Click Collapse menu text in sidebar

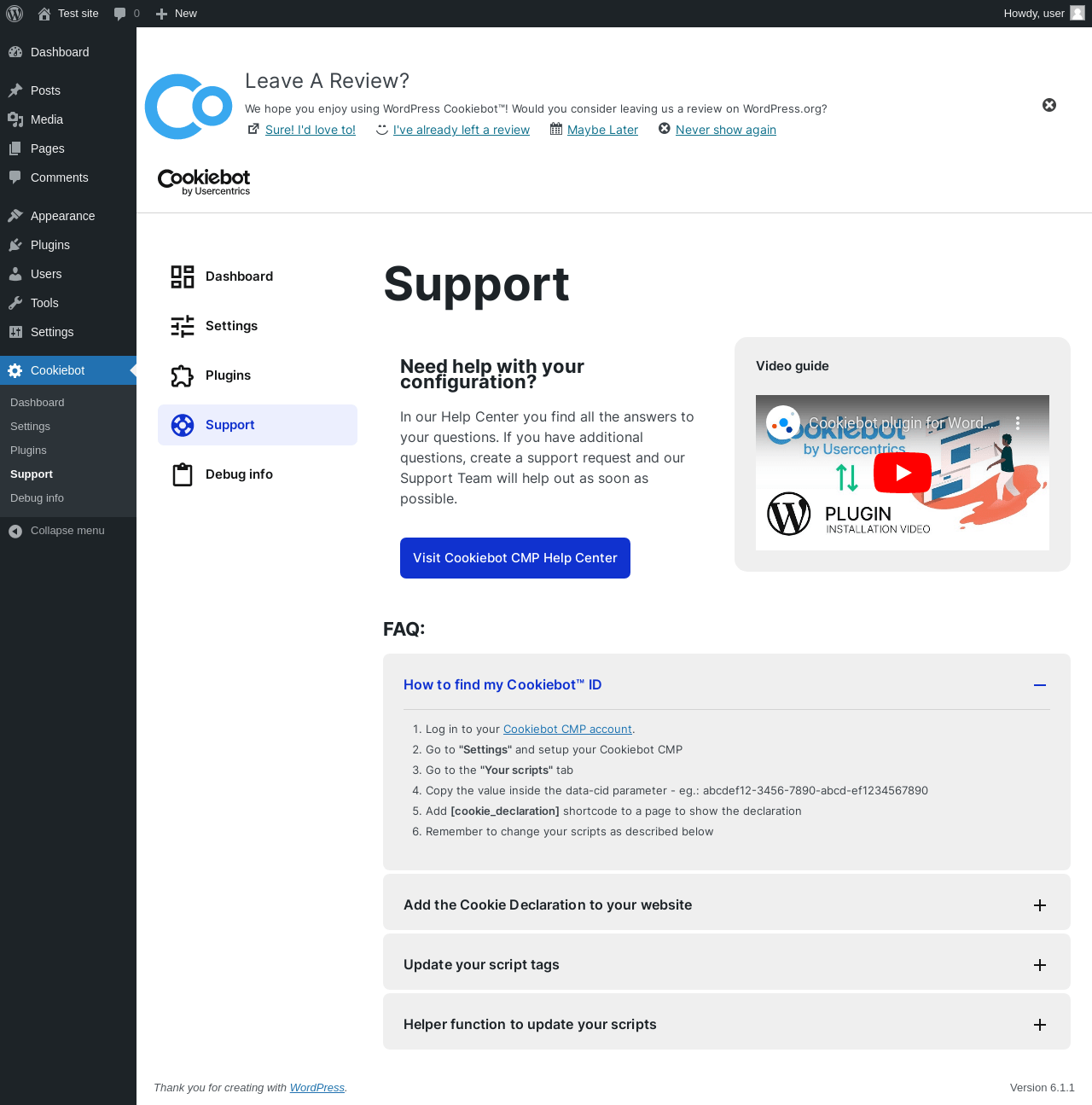click(x=67, y=531)
